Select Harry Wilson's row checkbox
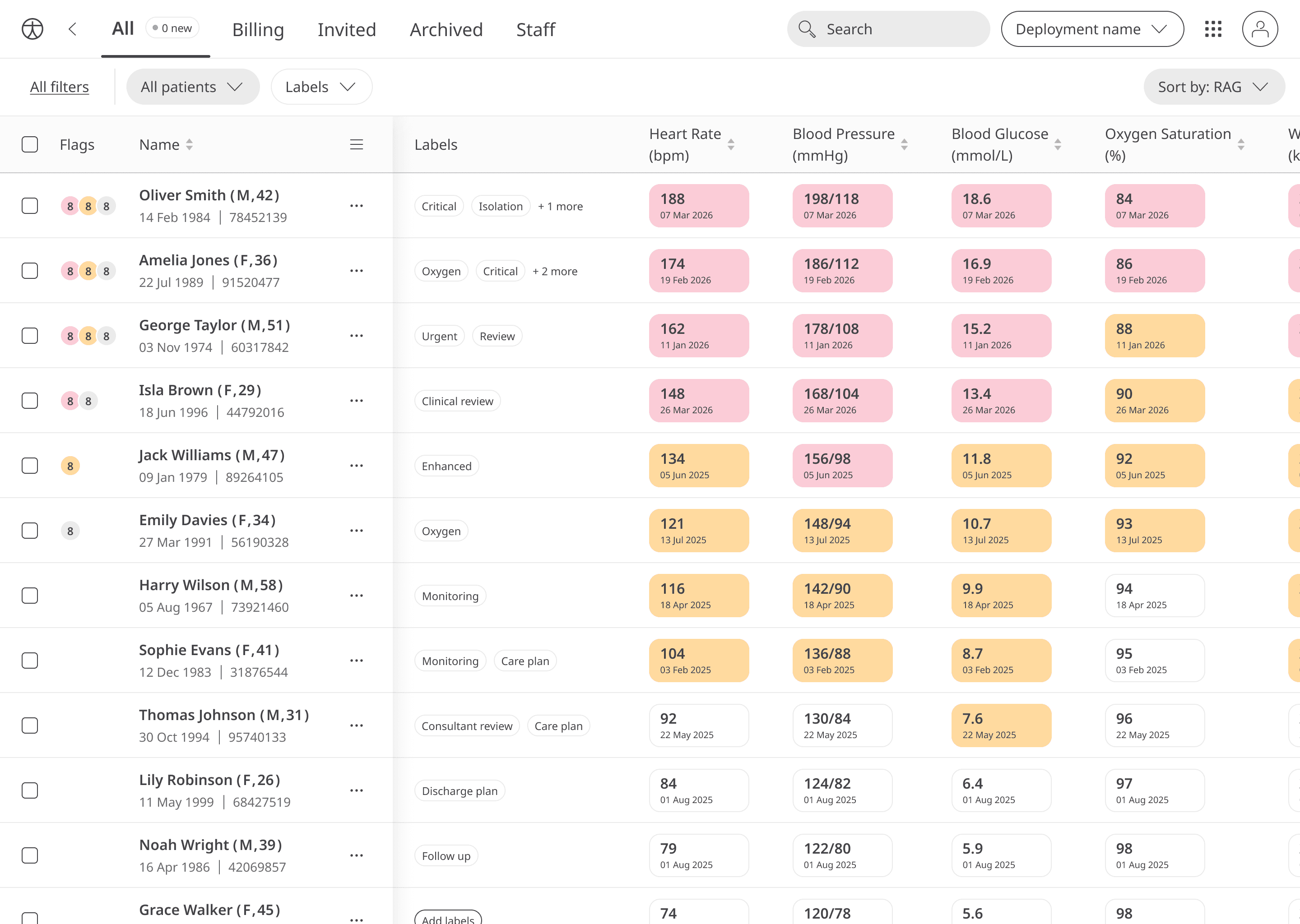The height and width of the screenshot is (924, 1300). point(30,596)
